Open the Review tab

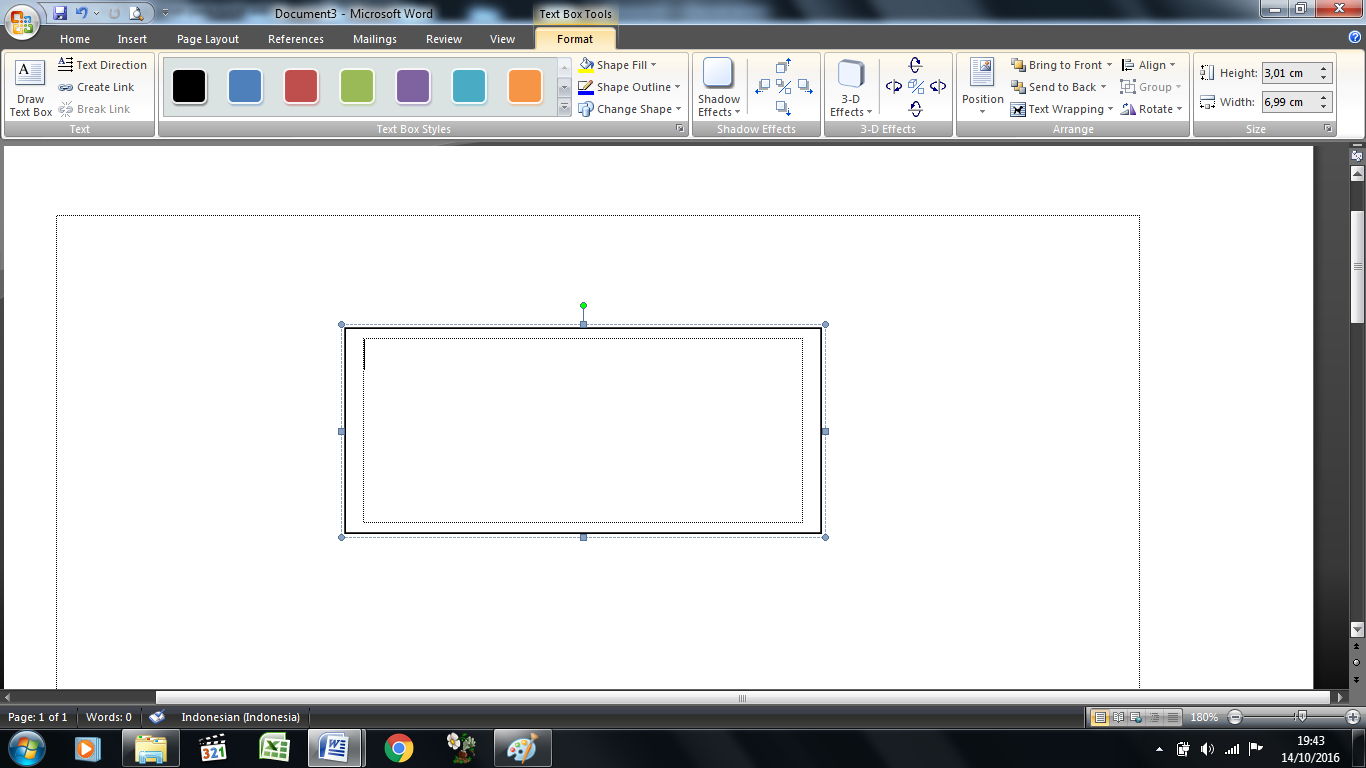(x=444, y=39)
